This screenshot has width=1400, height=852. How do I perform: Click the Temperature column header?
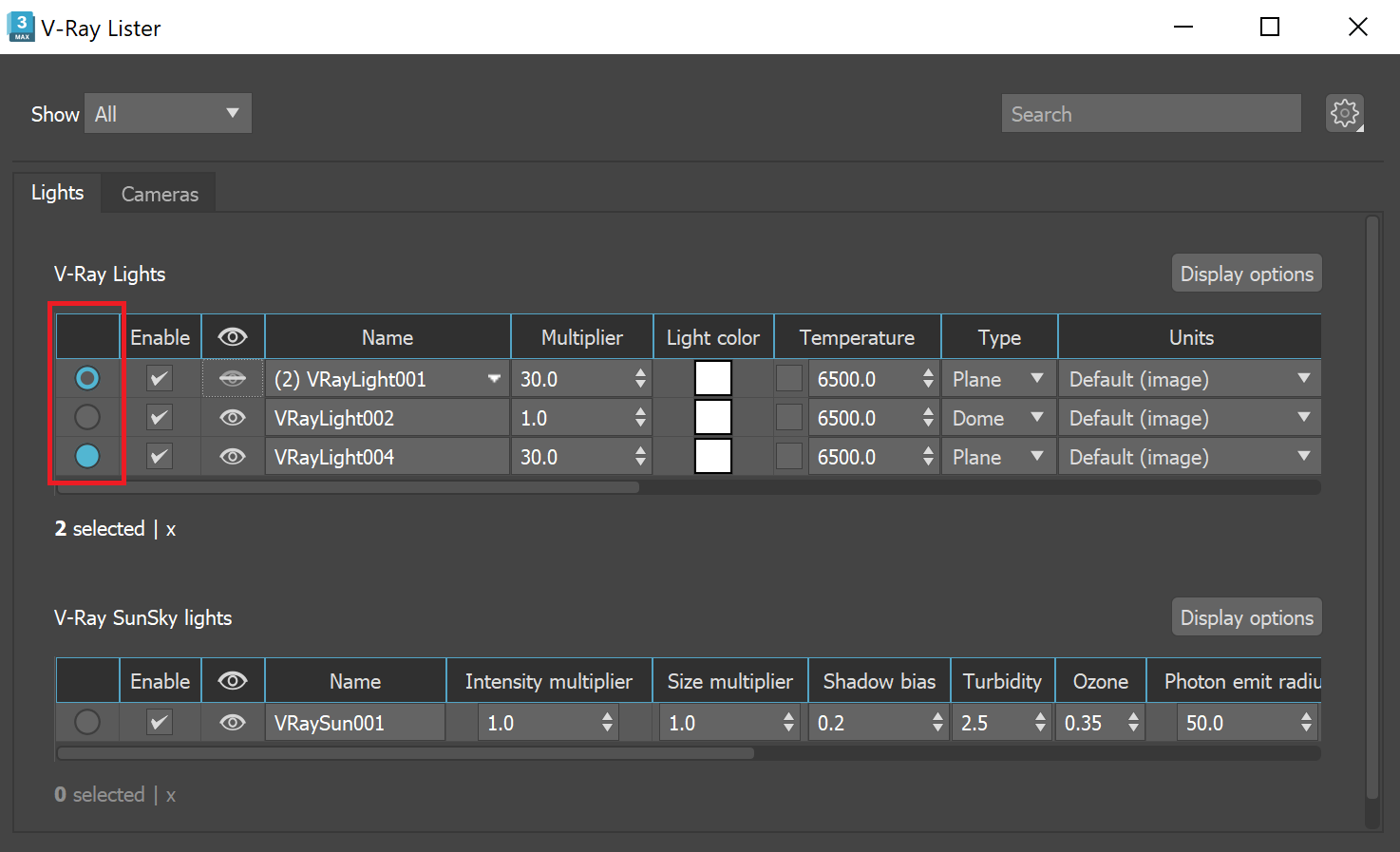tap(857, 337)
